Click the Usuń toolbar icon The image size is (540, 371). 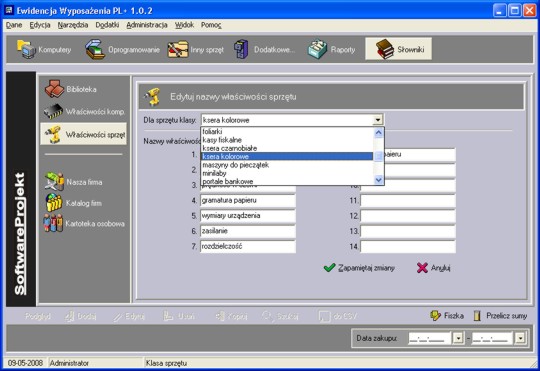click(x=168, y=316)
